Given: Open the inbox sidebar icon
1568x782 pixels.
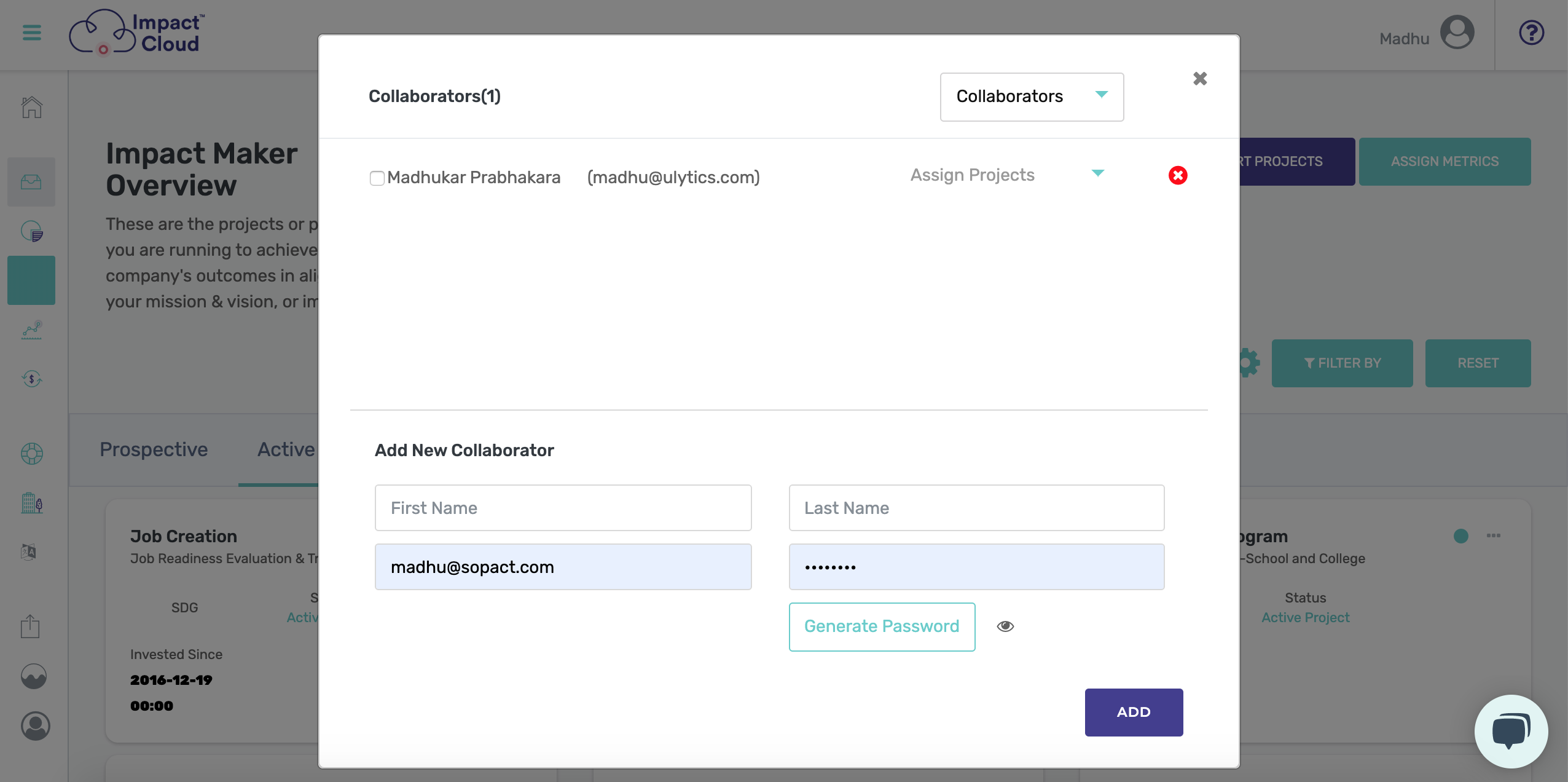Looking at the screenshot, I should 31,182.
